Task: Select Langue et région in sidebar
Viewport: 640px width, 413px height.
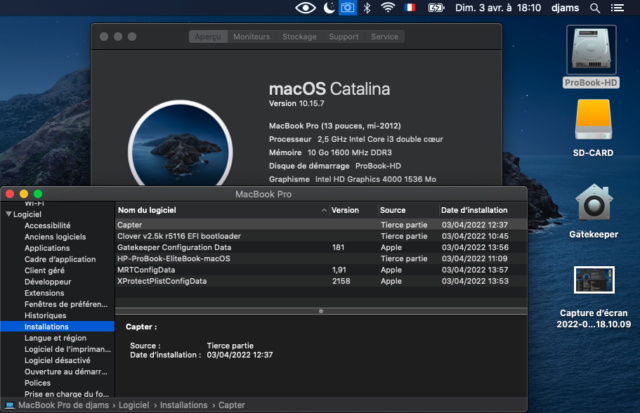Action: (55, 338)
